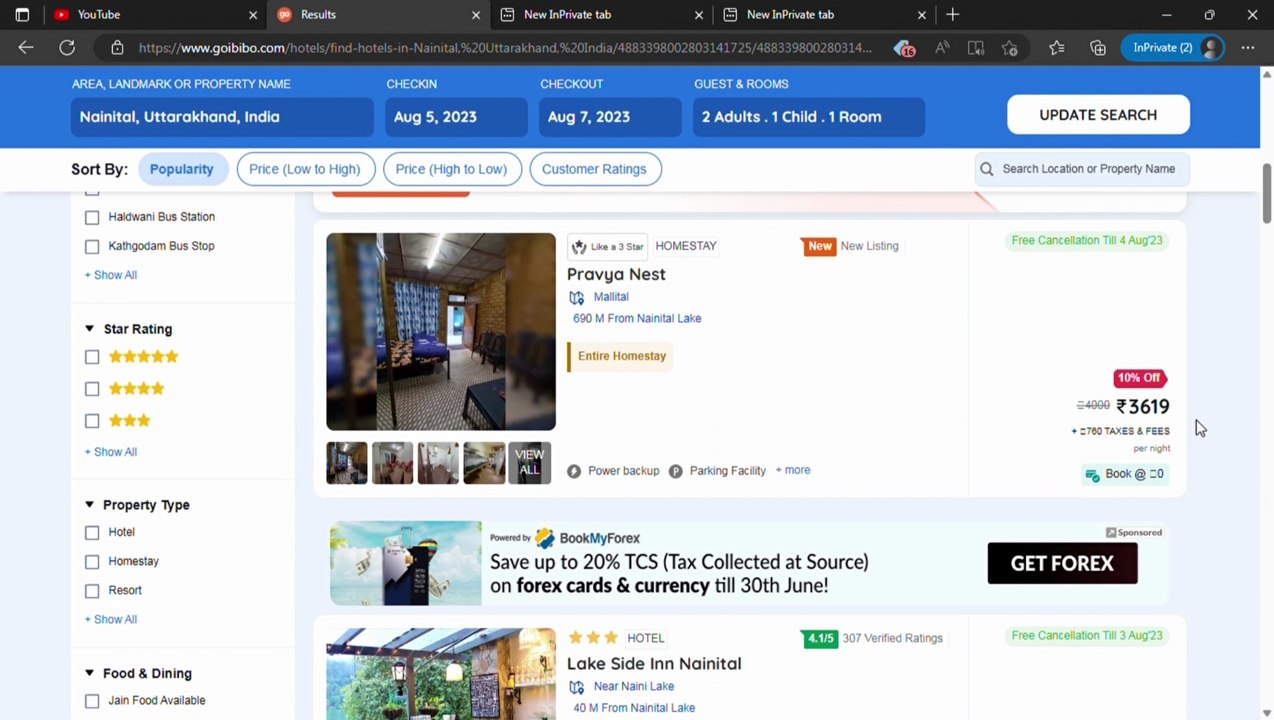Click the UPDATE SEARCH button
Viewport: 1274px width, 720px height.
click(1098, 115)
